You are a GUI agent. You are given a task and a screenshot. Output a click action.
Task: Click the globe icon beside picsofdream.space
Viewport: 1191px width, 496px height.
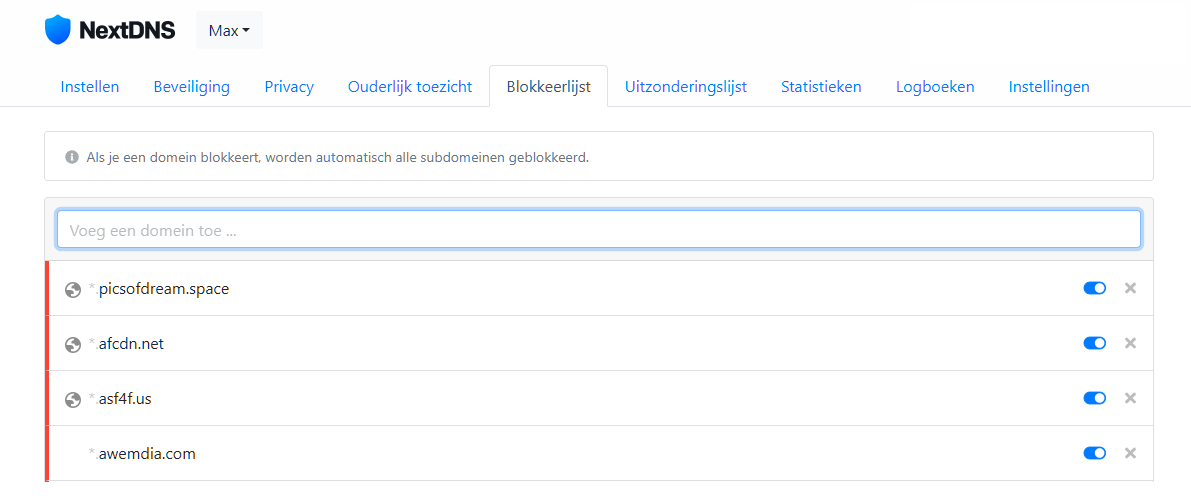[72, 290]
